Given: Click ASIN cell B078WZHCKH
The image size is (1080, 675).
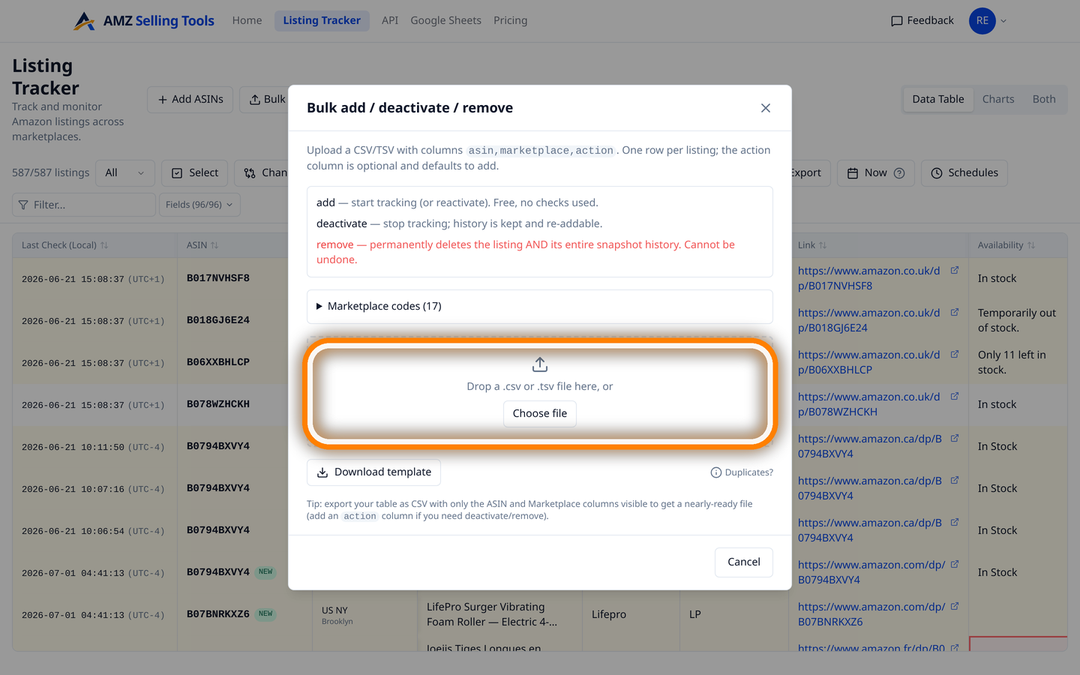Looking at the screenshot, I should (218, 404).
